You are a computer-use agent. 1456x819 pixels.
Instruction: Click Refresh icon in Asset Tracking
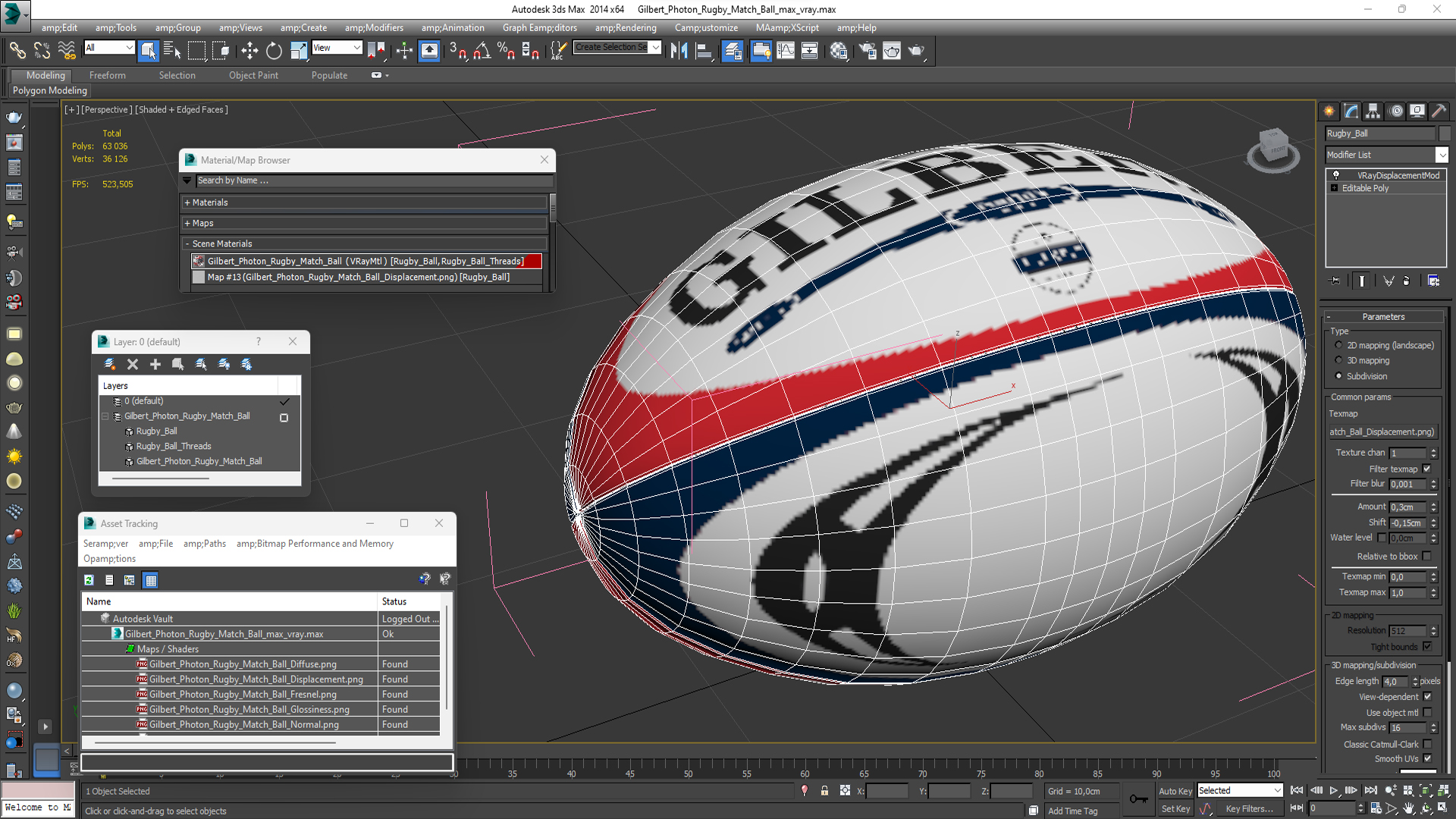(x=89, y=580)
